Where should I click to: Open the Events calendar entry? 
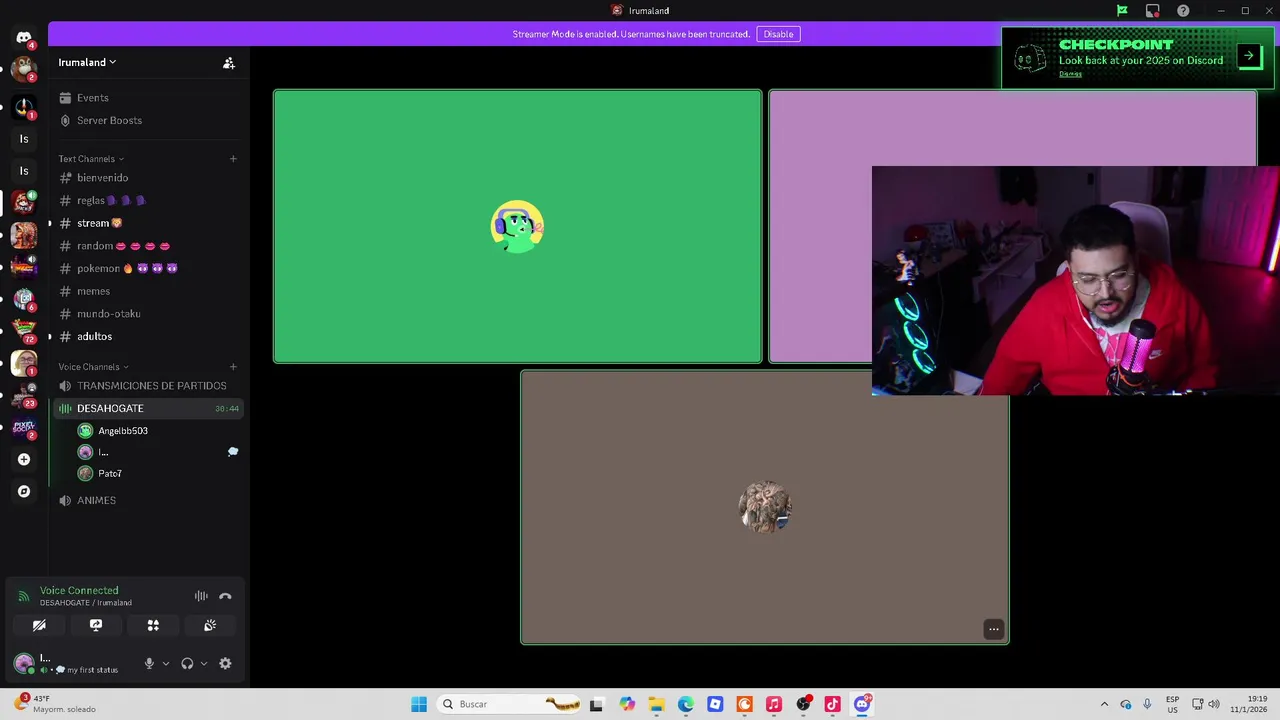point(149,98)
